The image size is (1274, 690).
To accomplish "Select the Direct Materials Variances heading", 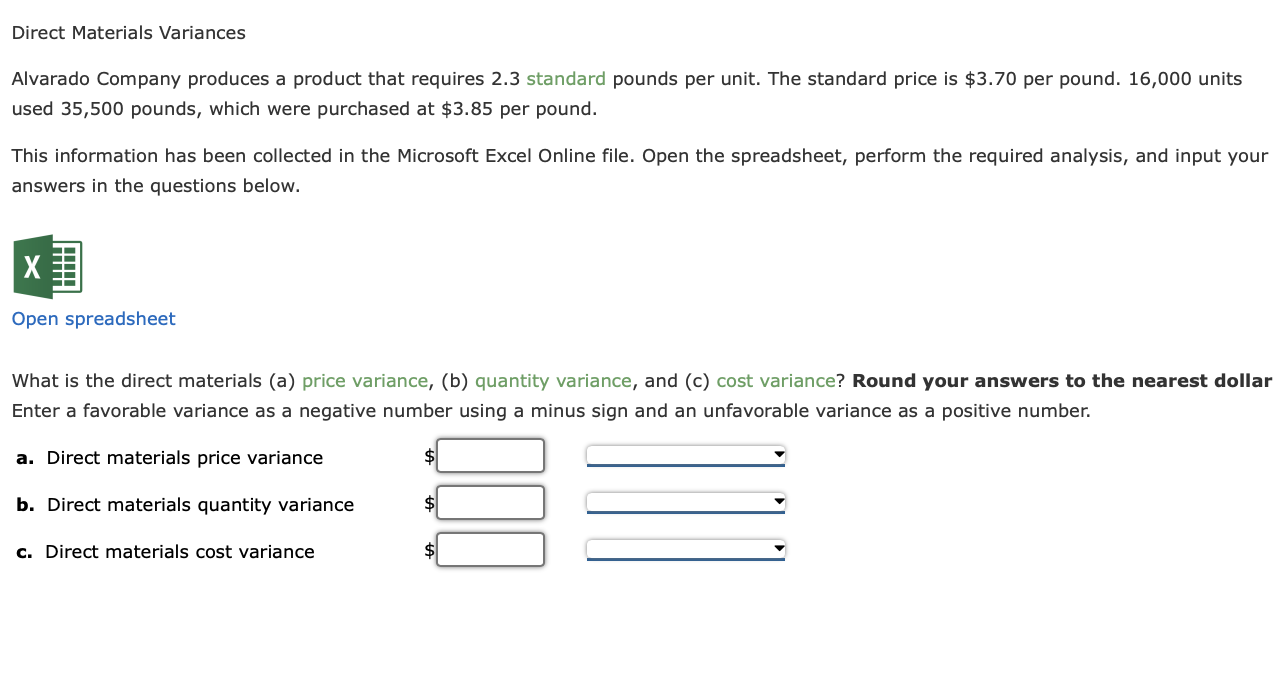I will click(x=128, y=32).
